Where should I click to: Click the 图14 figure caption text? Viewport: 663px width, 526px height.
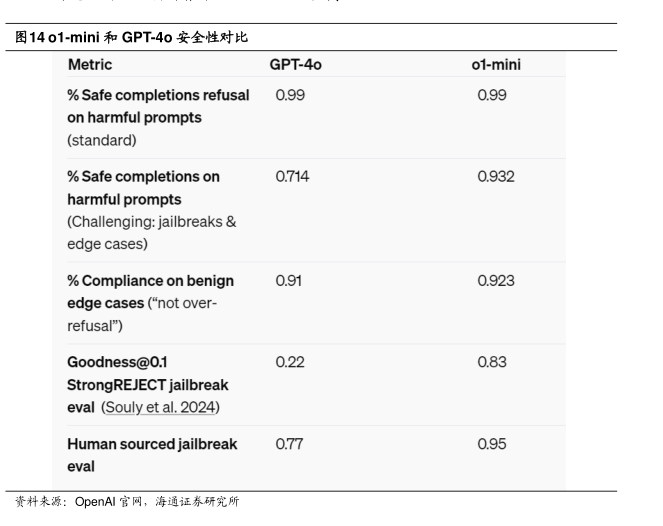click(132, 36)
